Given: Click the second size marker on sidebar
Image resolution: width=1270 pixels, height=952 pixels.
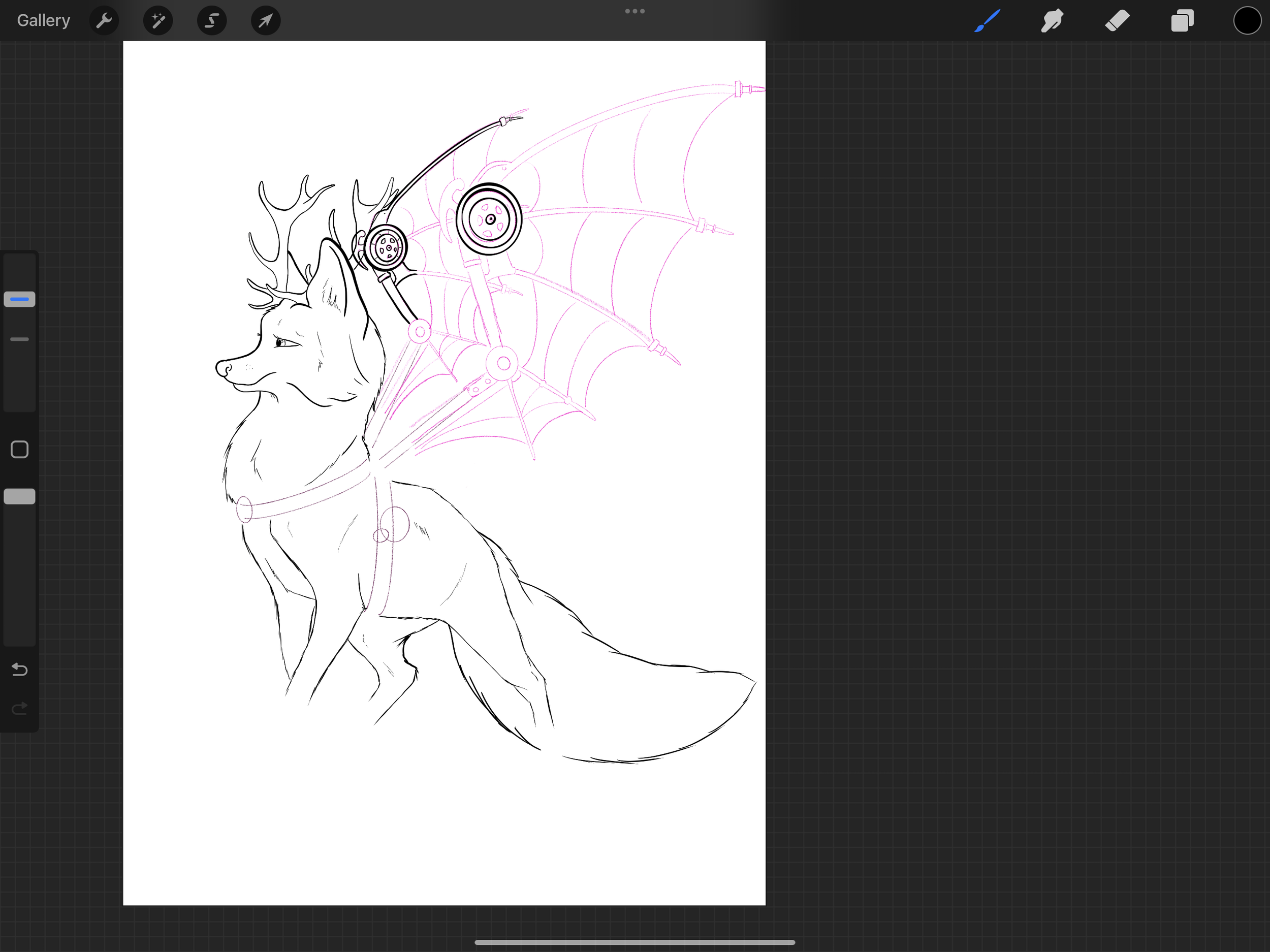Looking at the screenshot, I should tap(19, 339).
